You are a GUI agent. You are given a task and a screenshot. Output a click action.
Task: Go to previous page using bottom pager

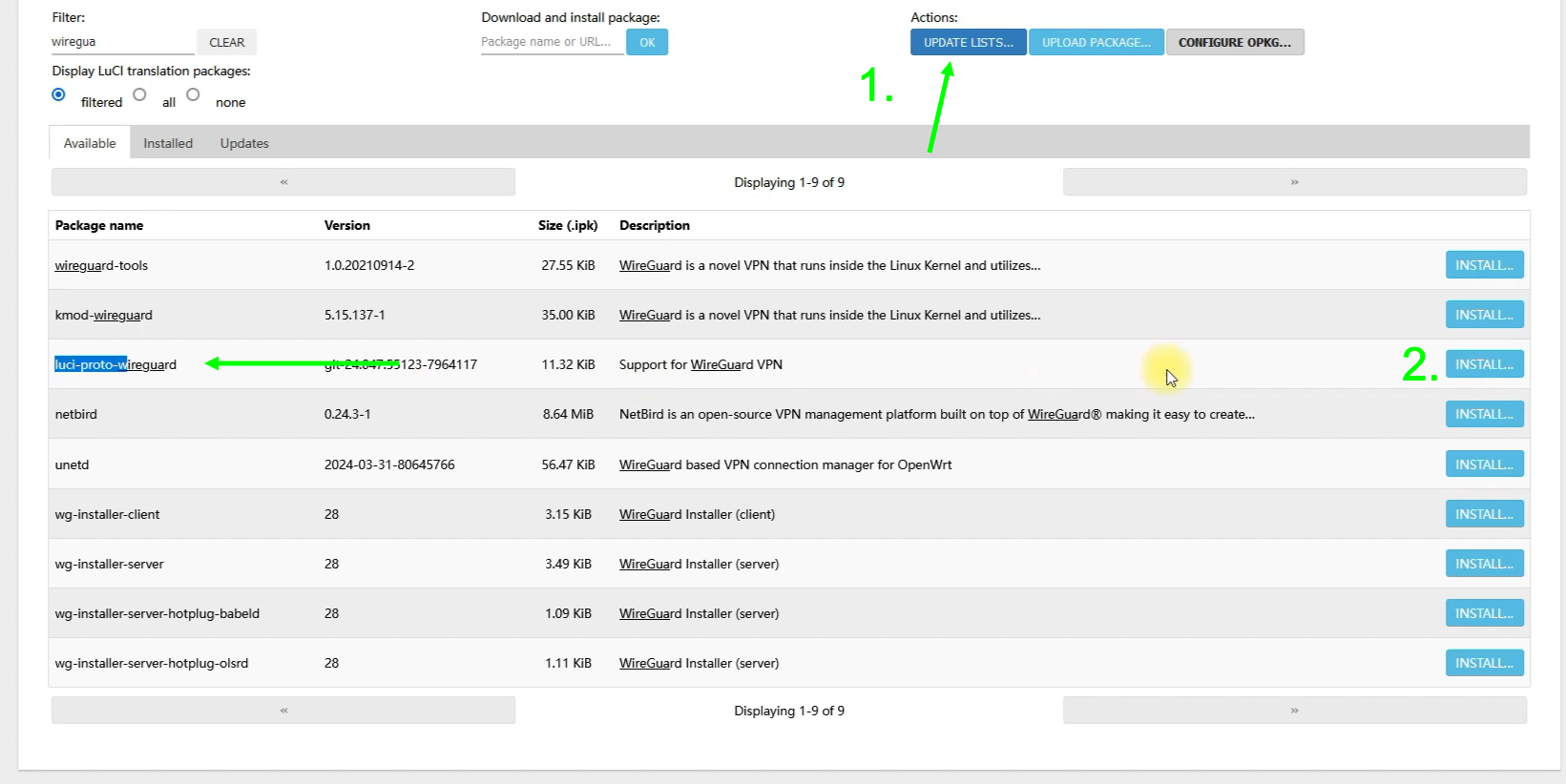coord(283,711)
